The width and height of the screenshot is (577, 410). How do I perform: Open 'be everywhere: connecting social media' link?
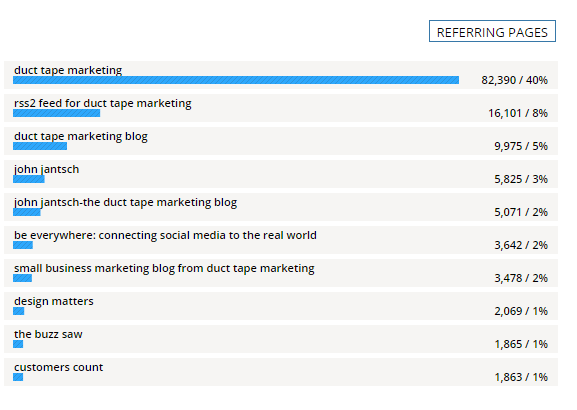165,235
